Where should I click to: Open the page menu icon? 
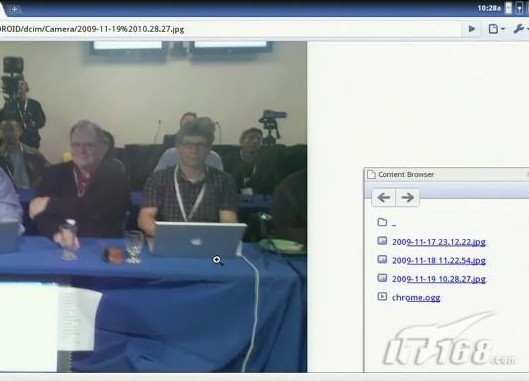point(493,29)
